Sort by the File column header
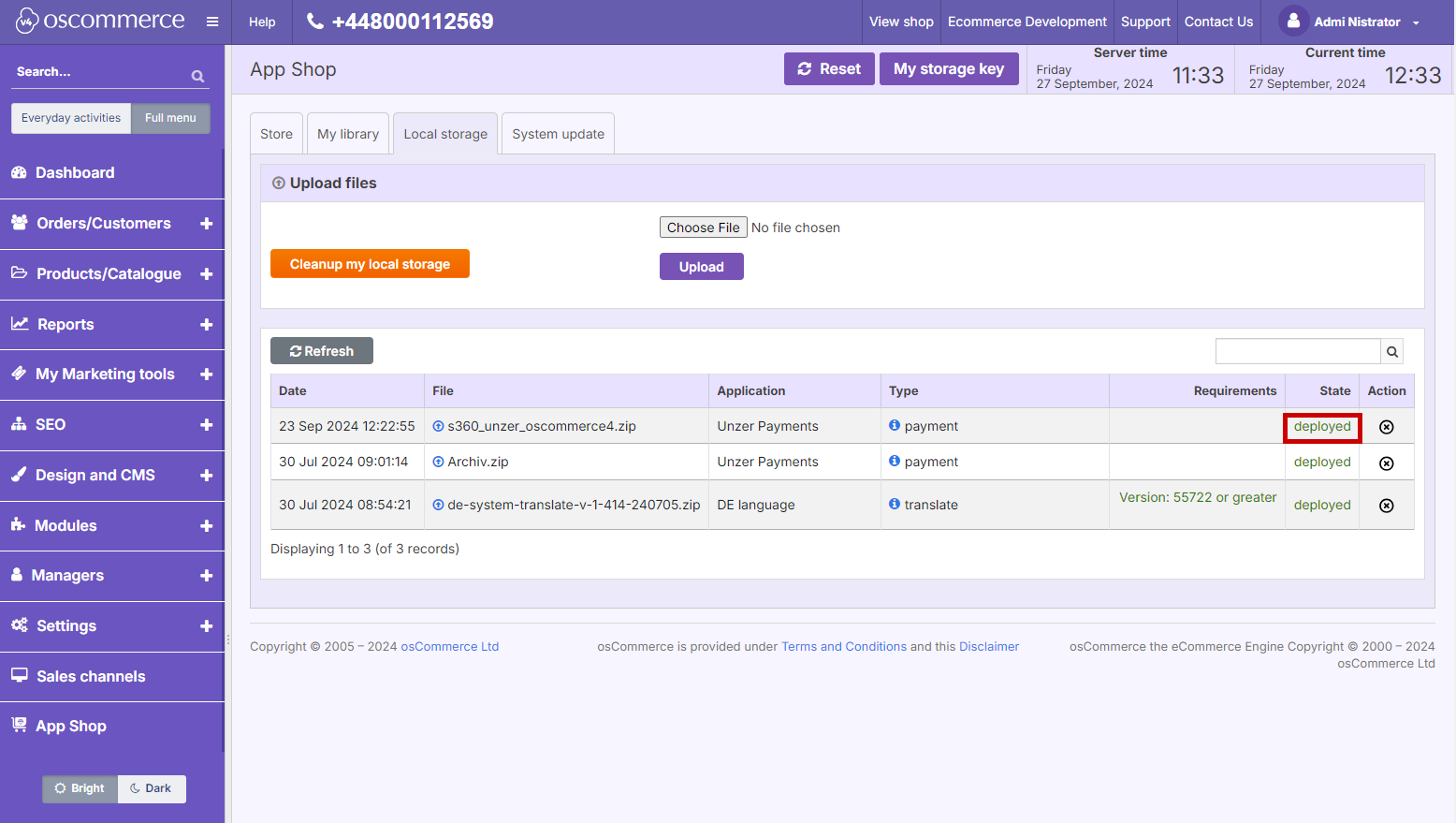 [x=567, y=391]
